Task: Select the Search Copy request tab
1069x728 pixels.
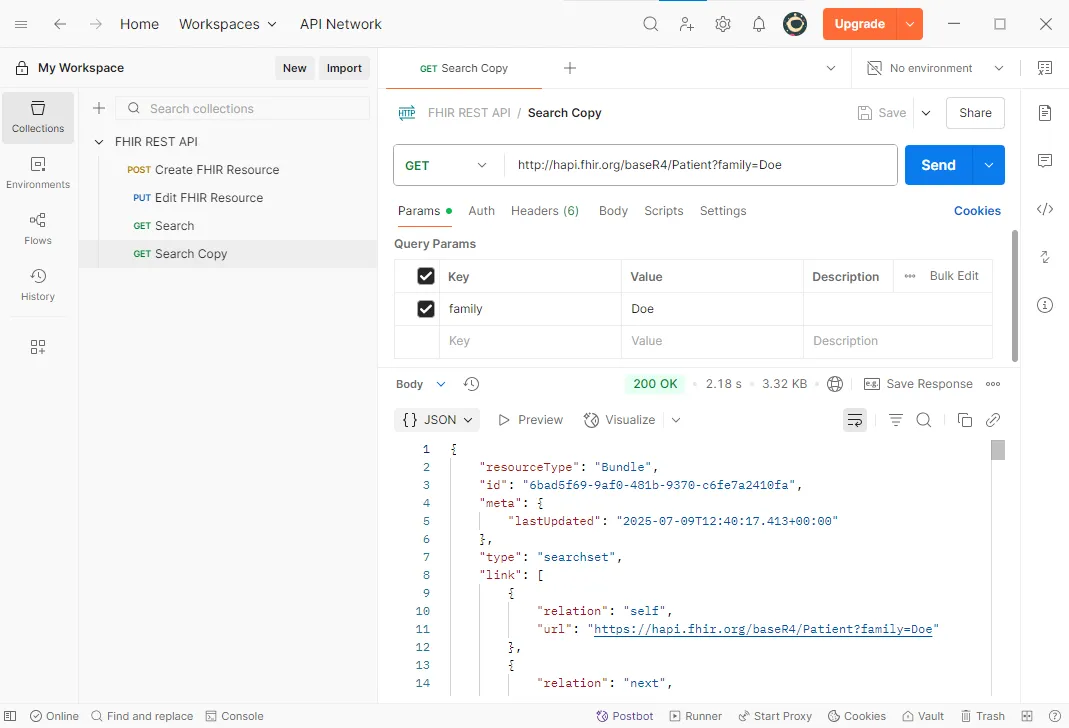Action: 464,68
